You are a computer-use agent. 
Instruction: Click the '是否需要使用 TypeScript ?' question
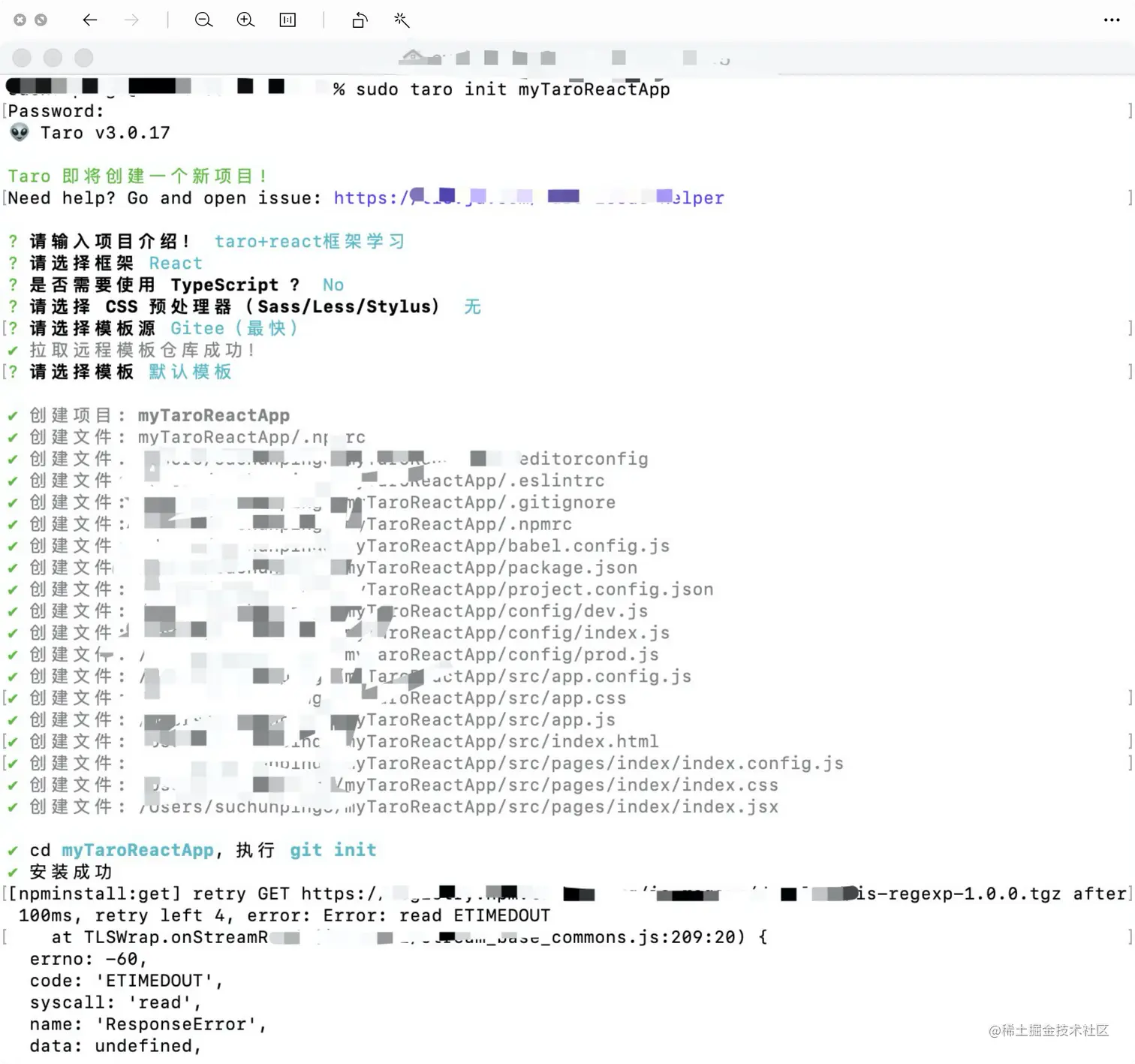point(164,285)
